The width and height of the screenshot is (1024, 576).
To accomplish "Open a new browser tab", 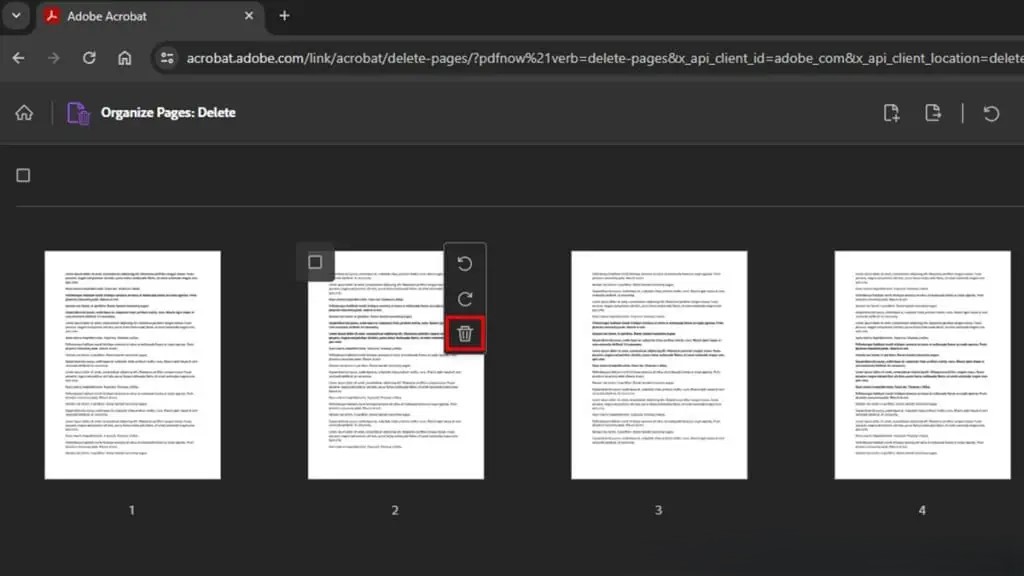I will pos(284,16).
